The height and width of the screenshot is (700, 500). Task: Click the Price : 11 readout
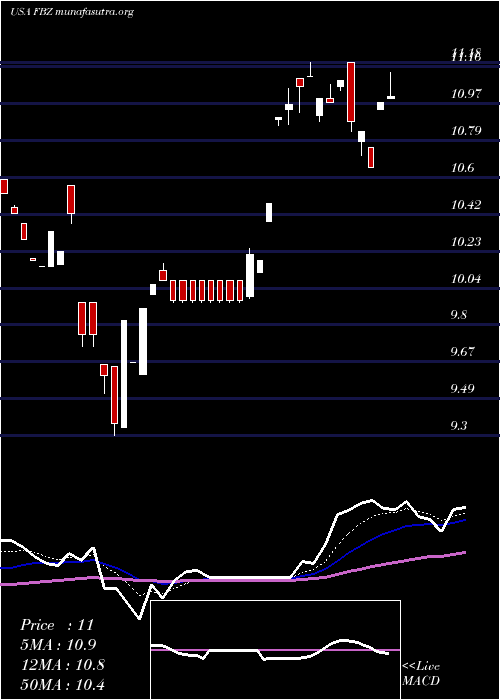[x=57, y=625]
